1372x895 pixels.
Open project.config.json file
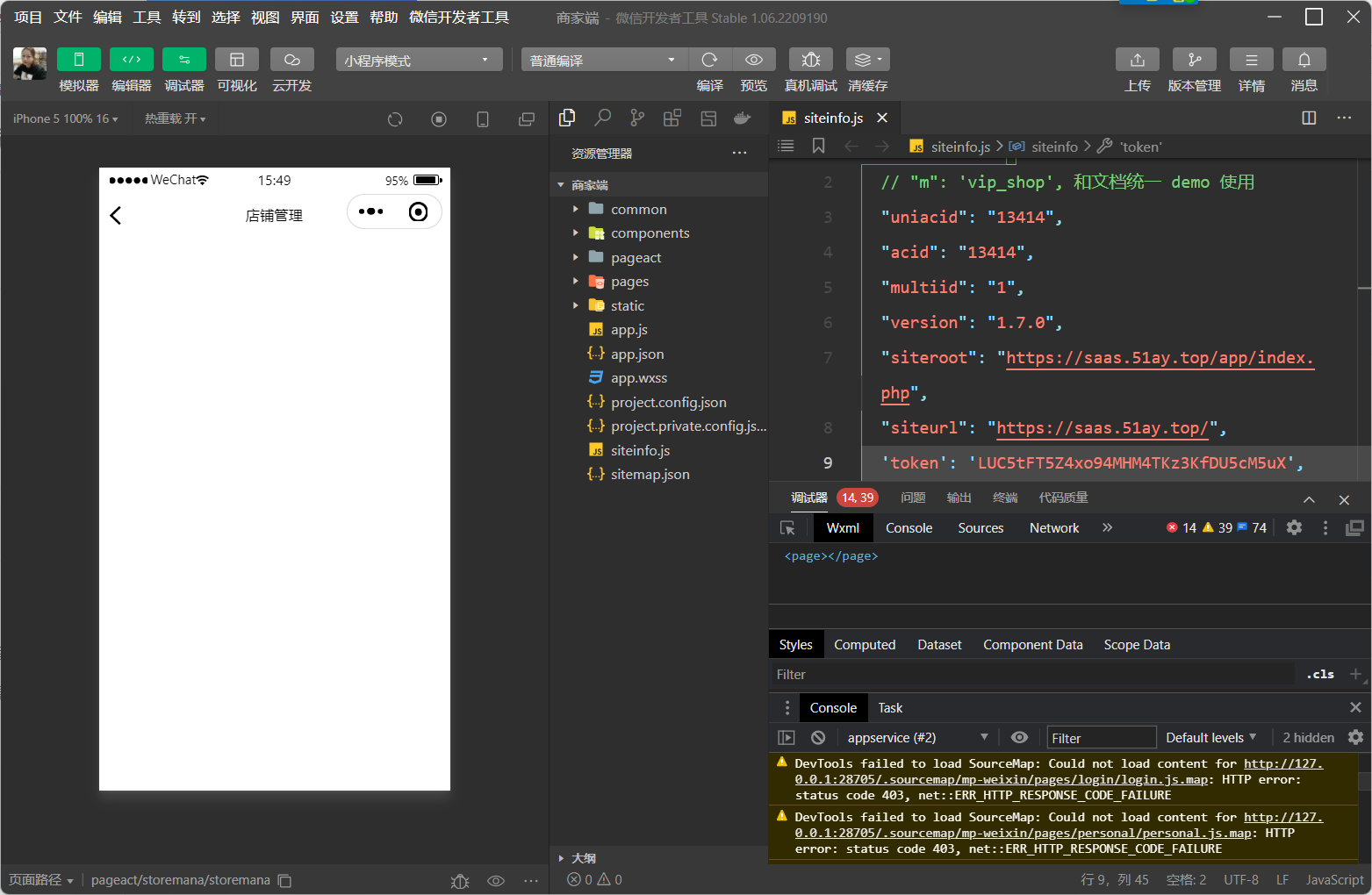tap(668, 403)
